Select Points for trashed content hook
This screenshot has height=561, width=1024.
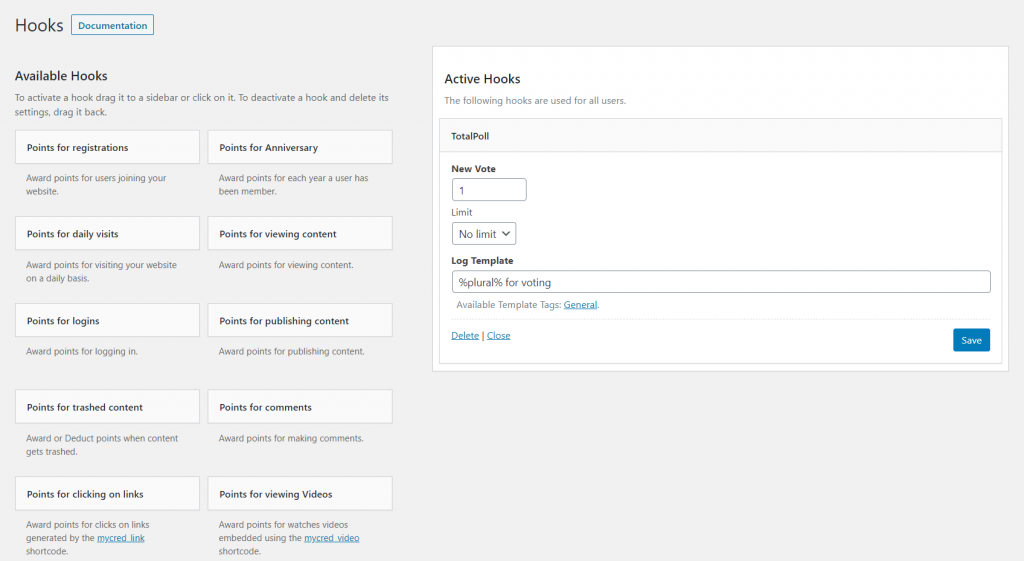point(107,406)
